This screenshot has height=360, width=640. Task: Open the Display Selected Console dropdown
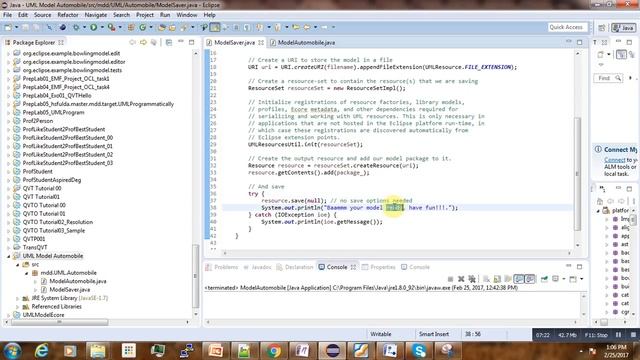(x=564, y=279)
